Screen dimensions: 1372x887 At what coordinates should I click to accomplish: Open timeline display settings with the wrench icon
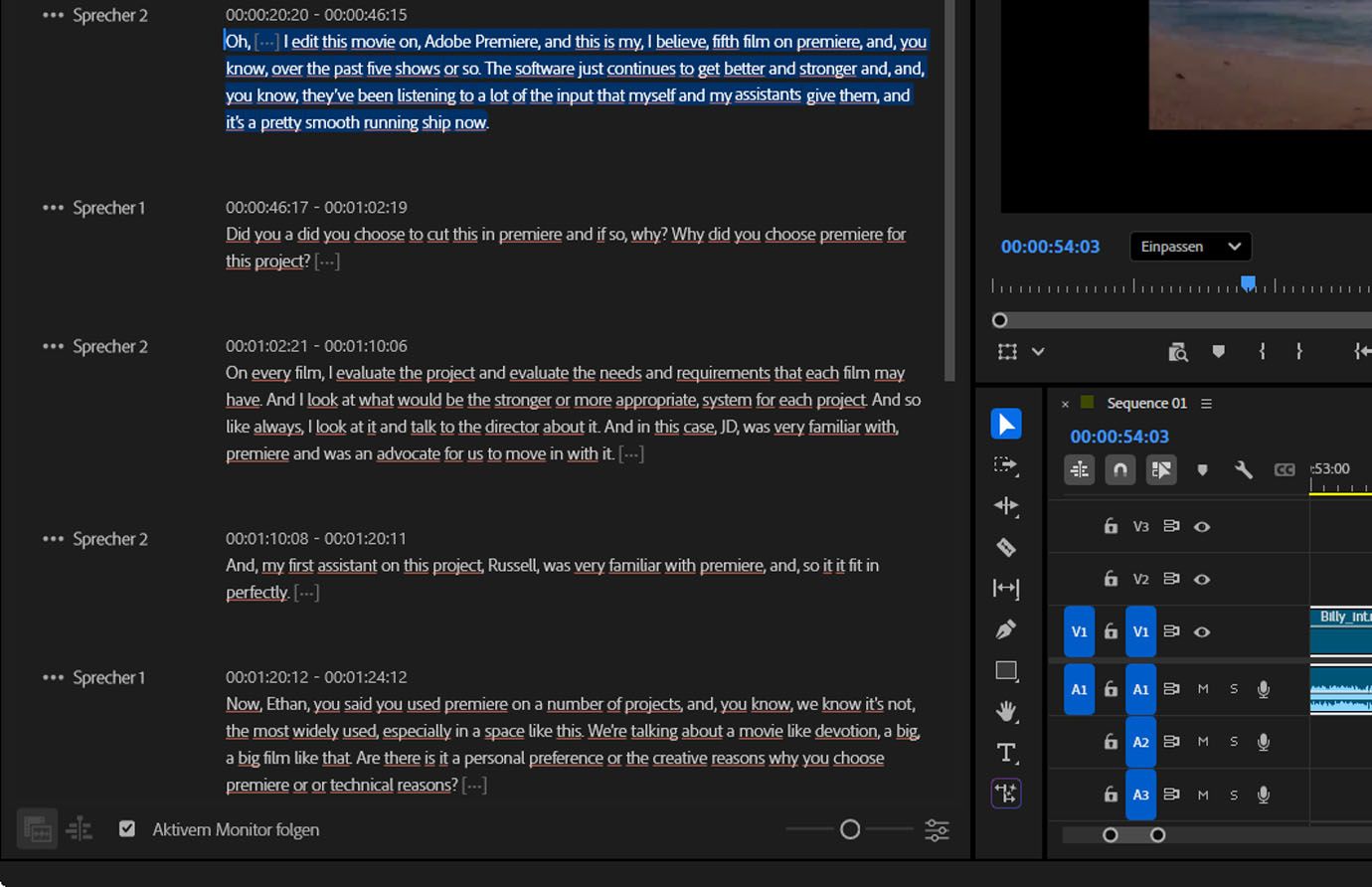tap(1244, 468)
